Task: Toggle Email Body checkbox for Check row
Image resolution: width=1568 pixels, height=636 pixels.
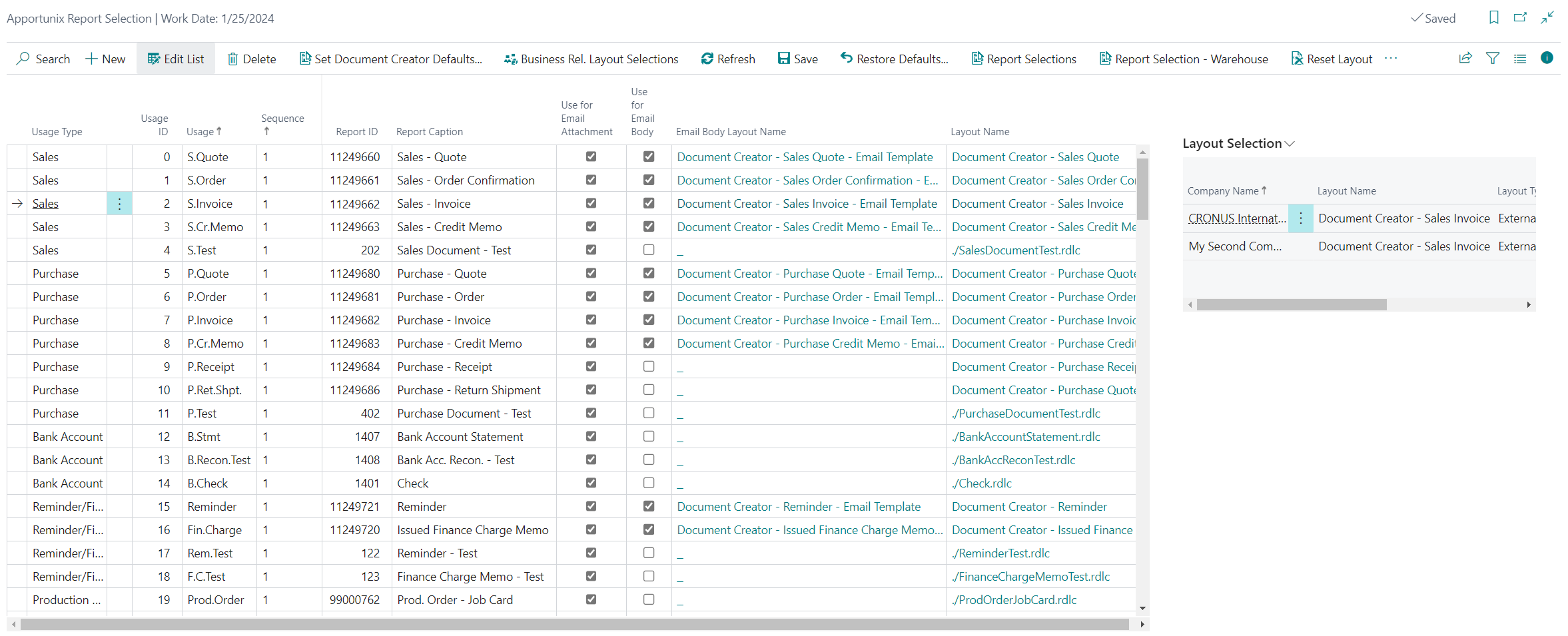Action: point(649,483)
